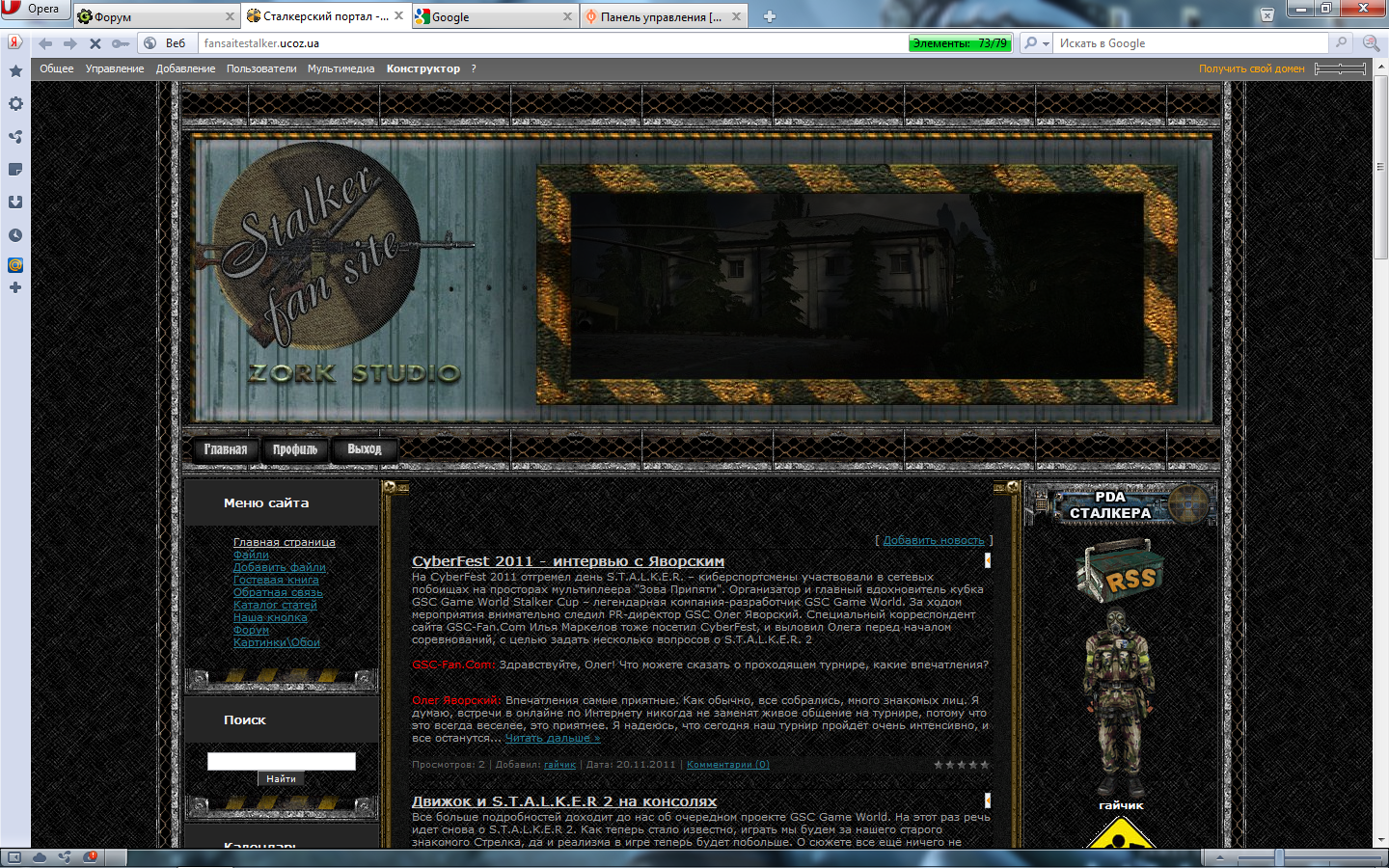Close the Форум tab
The width and height of the screenshot is (1389, 868).
[x=230, y=16]
